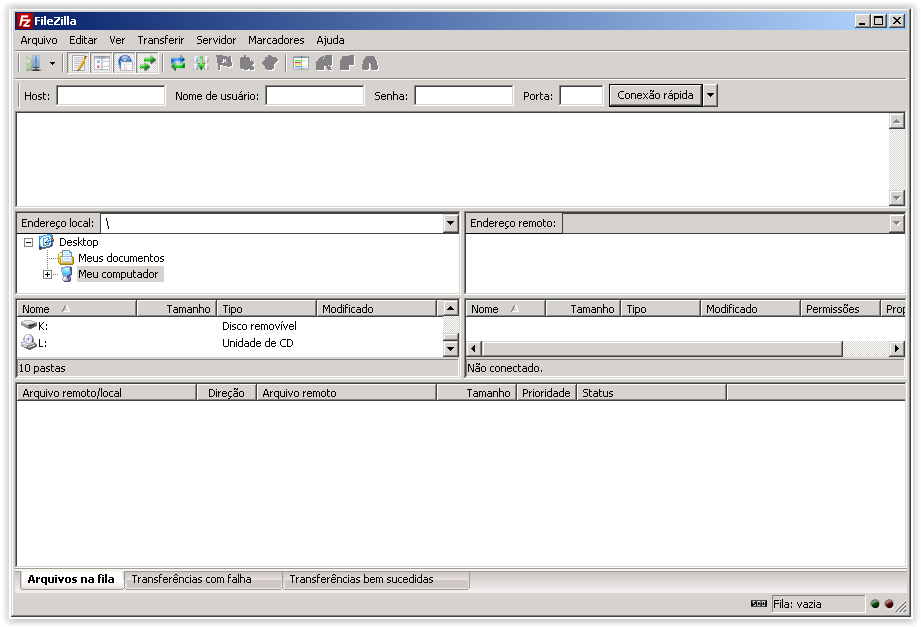Collapse the Desktop tree node
Viewport: 921px width, 627px height.
[x=28, y=242]
